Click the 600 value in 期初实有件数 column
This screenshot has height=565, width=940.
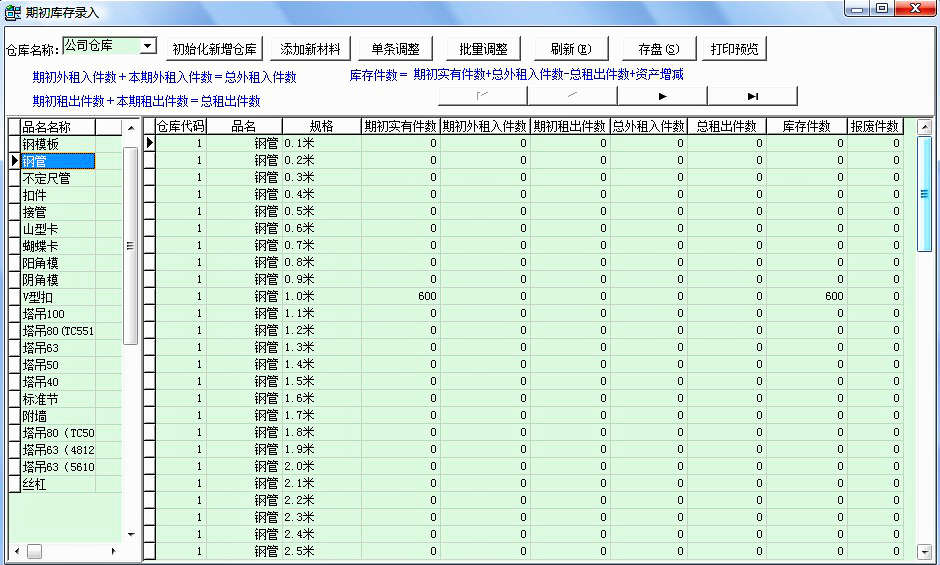coord(400,296)
